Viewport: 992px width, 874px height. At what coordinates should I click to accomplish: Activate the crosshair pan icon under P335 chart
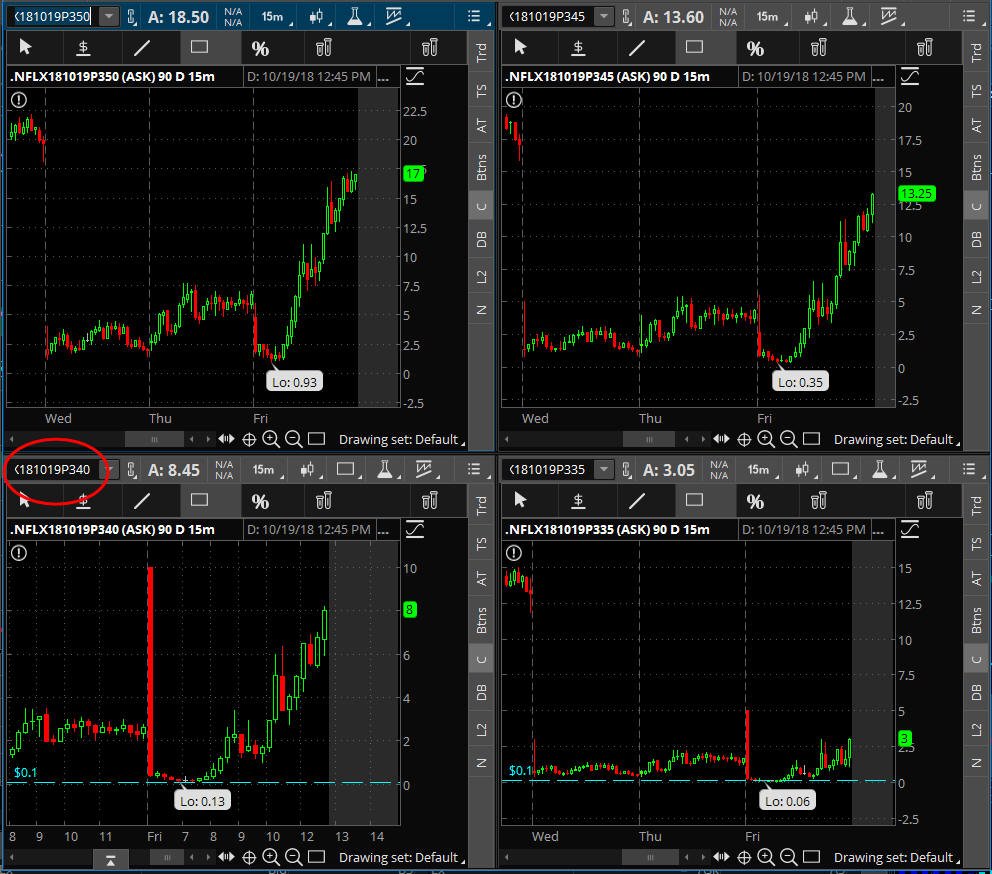point(744,858)
